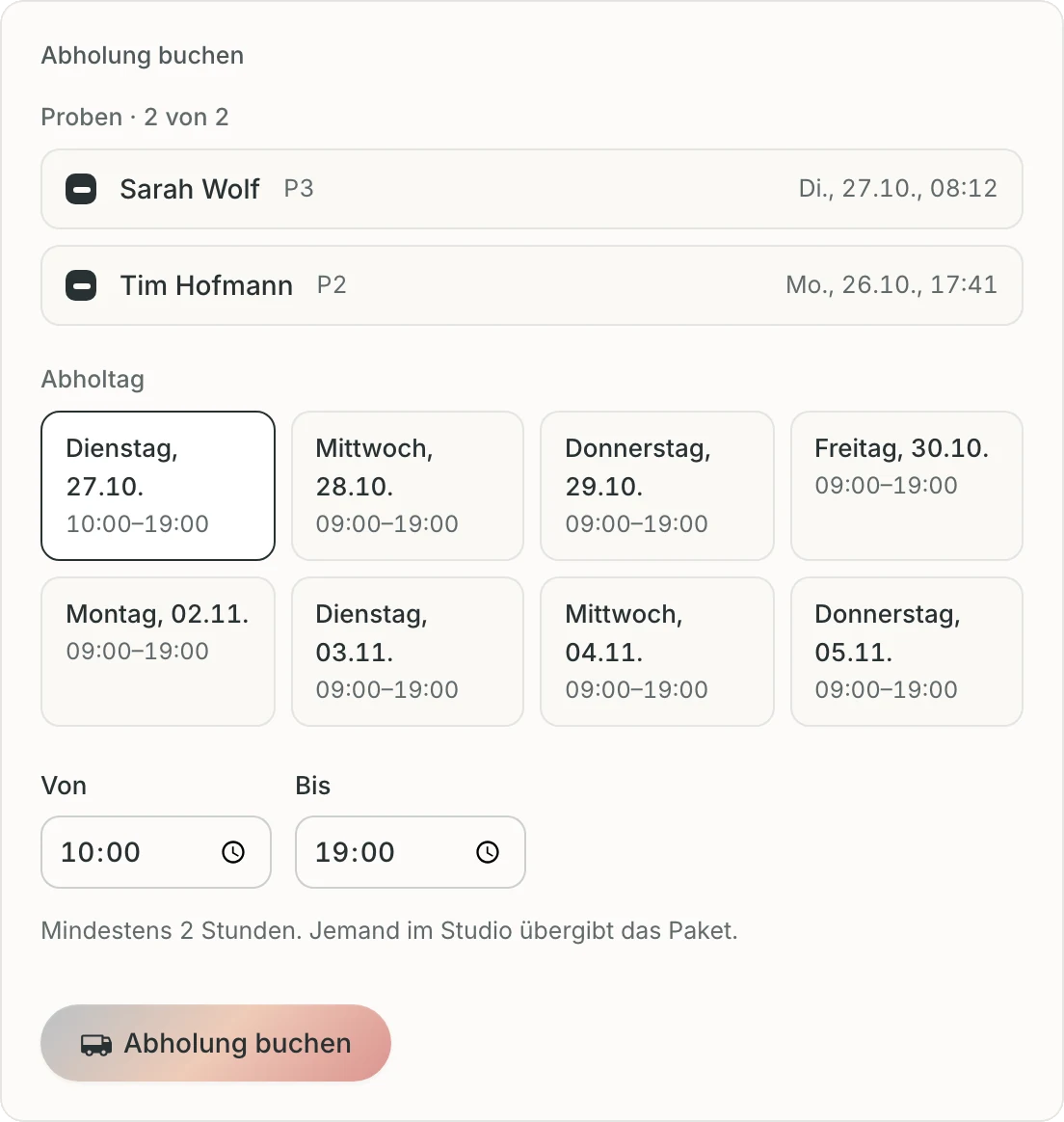The image size is (1064, 1122).
Task: Click the Bis field label
Action: coord(312,786)
